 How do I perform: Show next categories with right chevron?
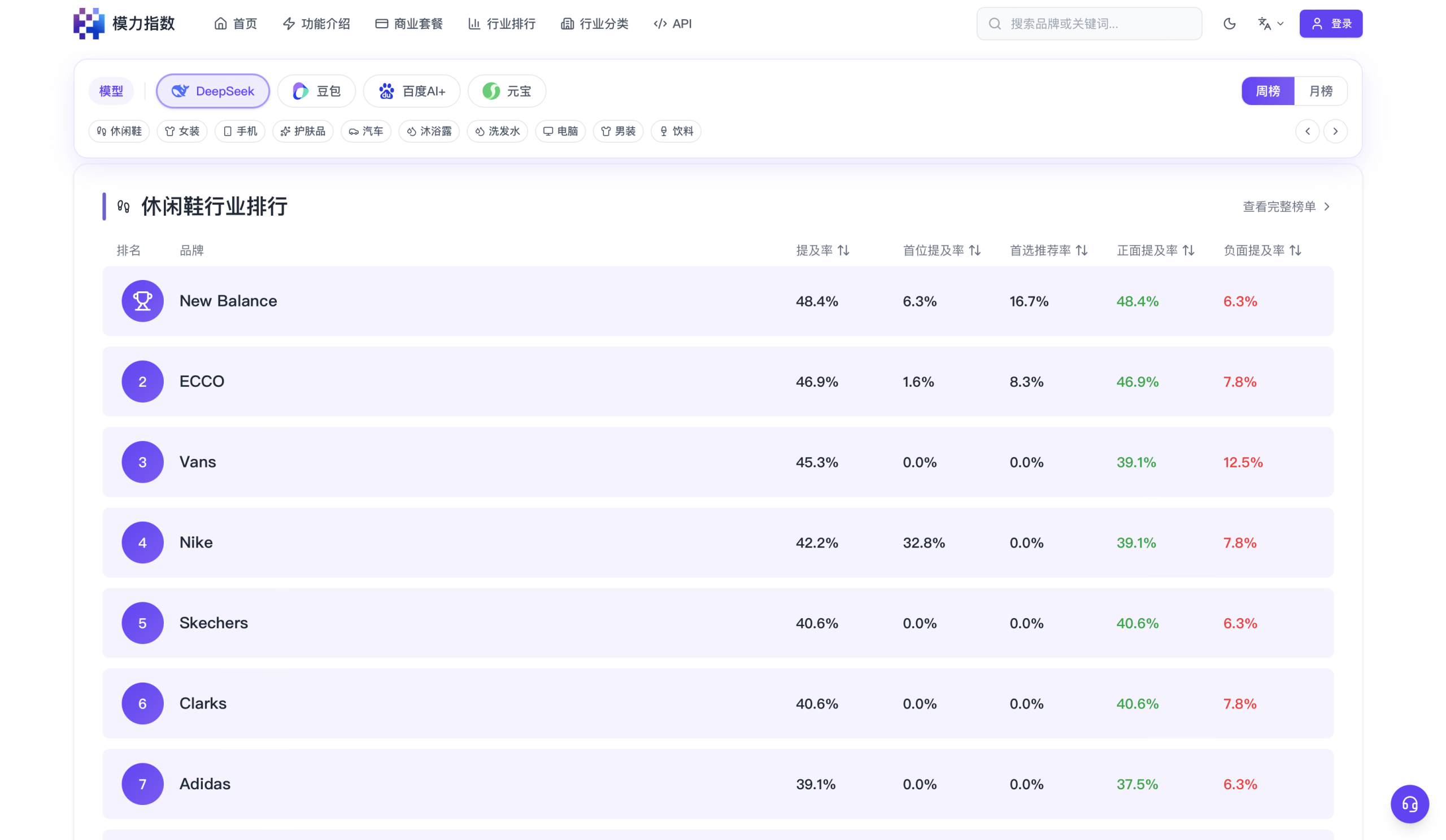tap(1335, 132)
